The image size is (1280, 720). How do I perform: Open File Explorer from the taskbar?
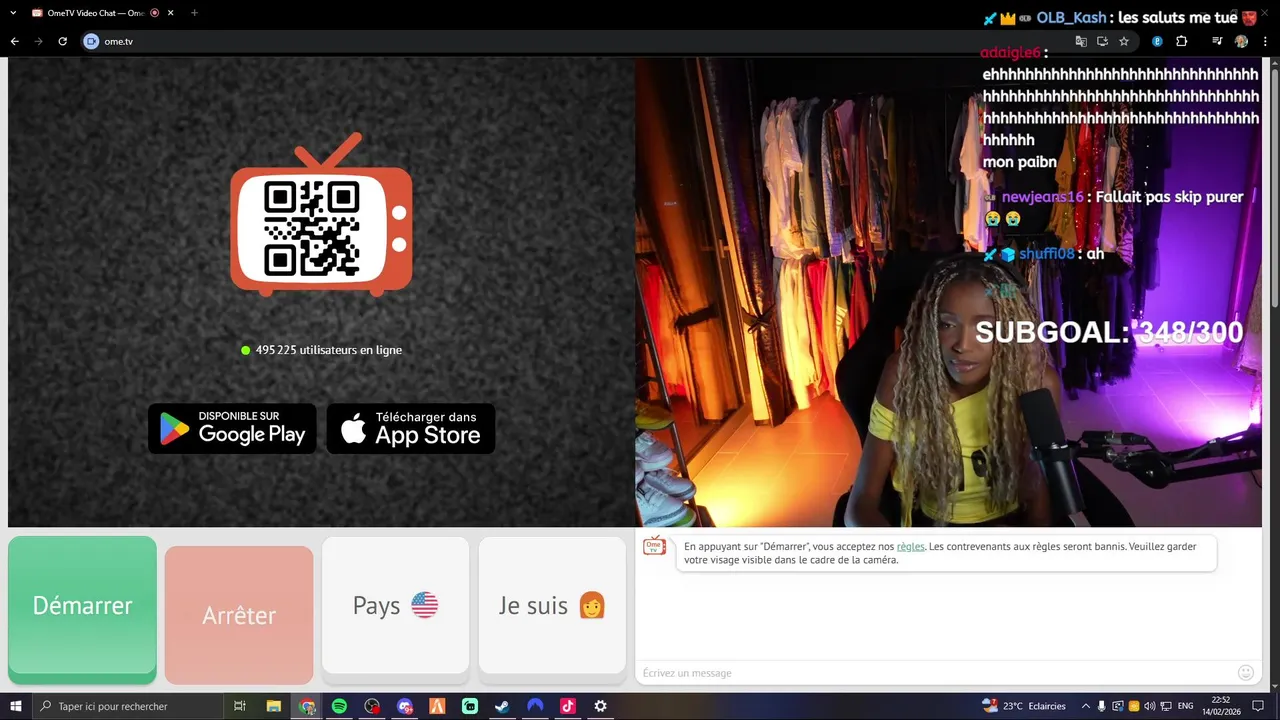point(273,706)
